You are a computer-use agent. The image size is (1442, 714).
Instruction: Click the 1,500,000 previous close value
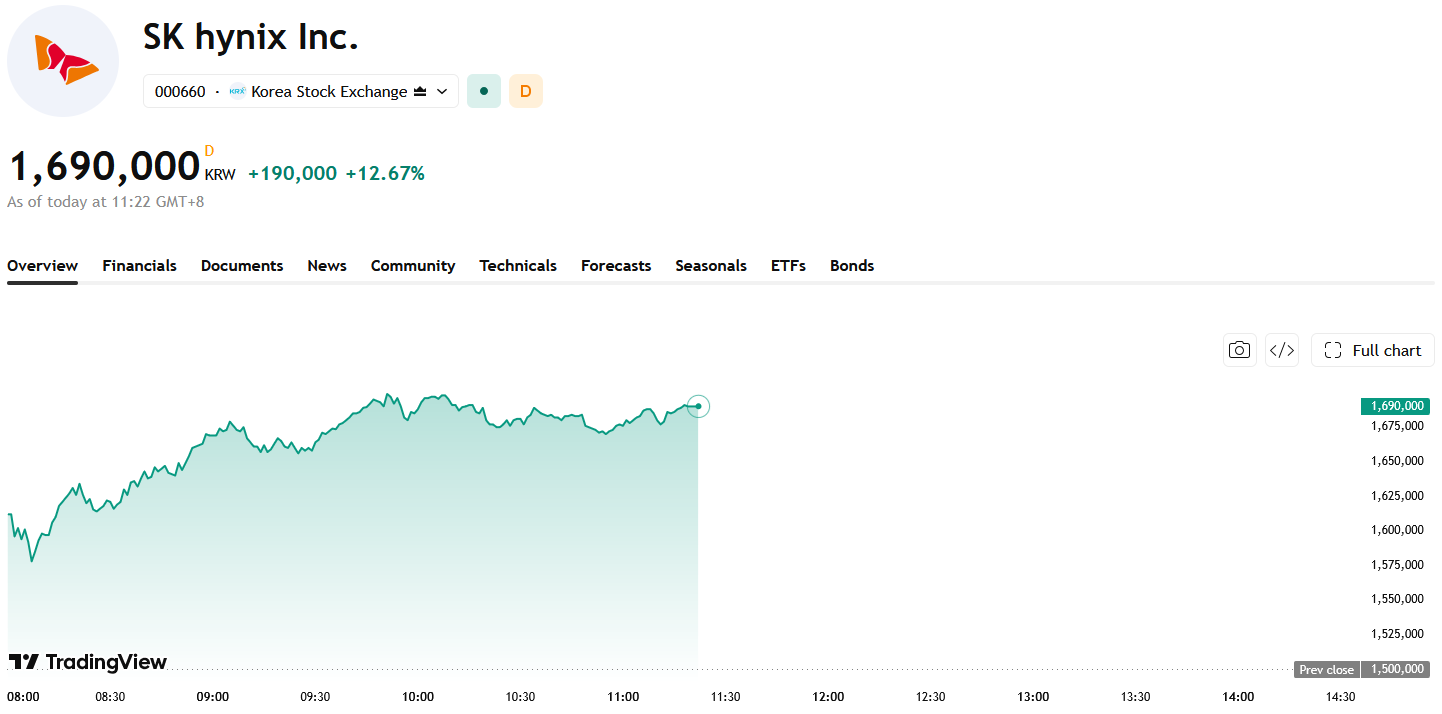1395,670
